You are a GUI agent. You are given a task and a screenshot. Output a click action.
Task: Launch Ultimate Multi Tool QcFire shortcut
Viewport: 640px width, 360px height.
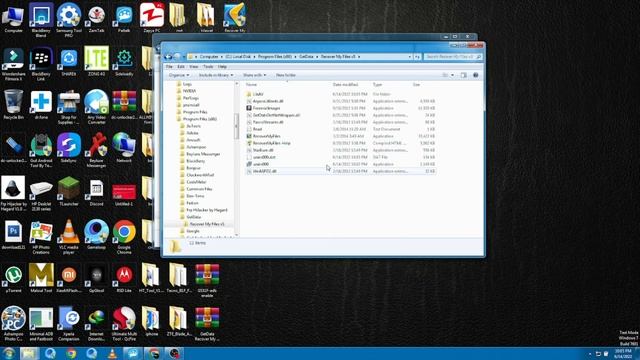[x=124, y=324]
